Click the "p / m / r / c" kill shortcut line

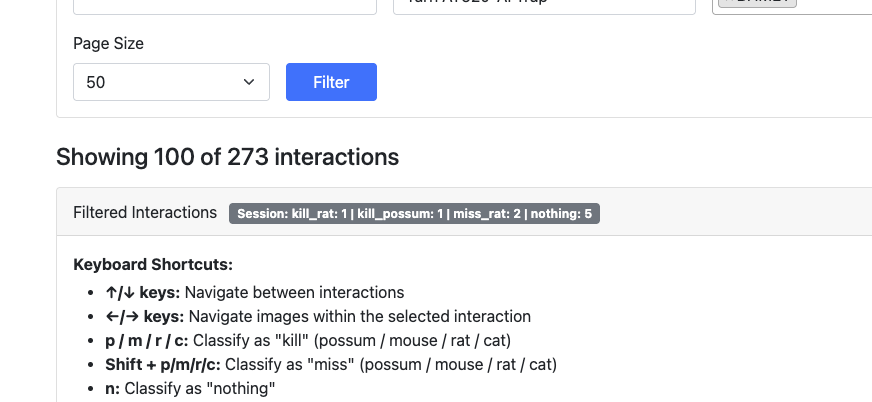pyautogui.click(x=308, y=340)
